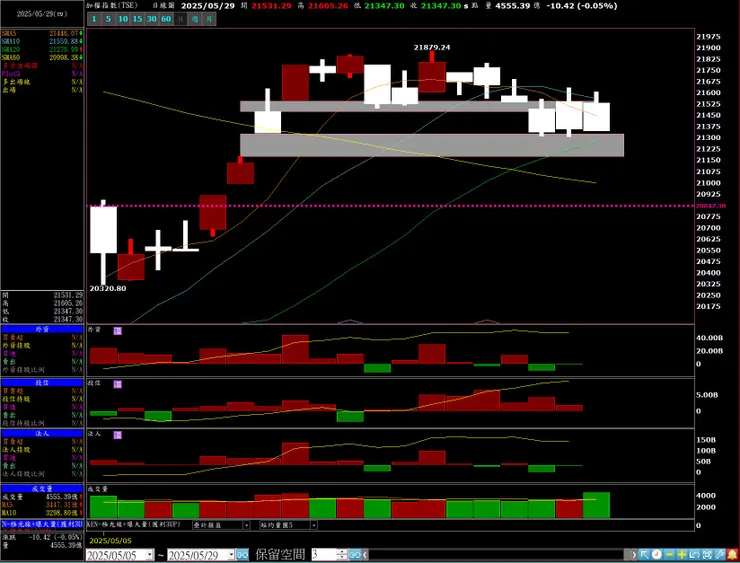The height and width of the screenshot is (563, 740).
Task: Switch to 15-minute timeframe
Action: pos(137,19)
